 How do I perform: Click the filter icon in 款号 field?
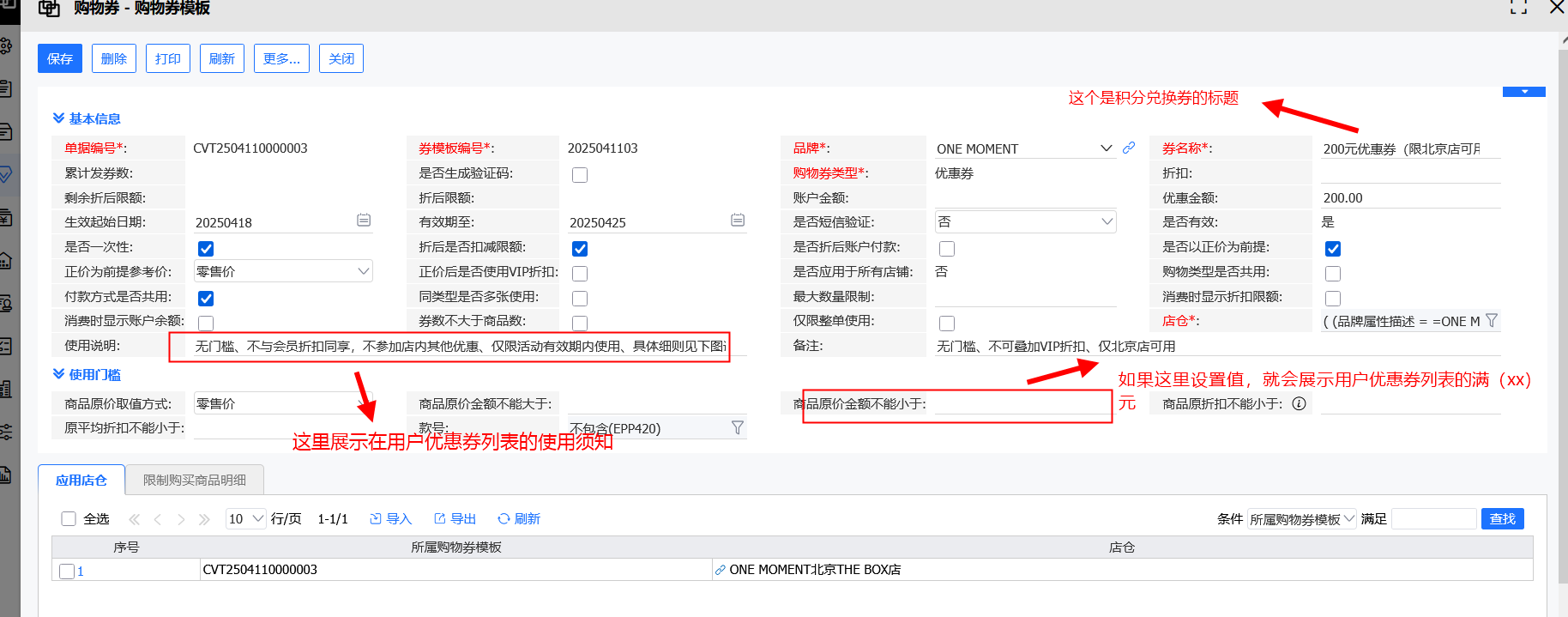click(x=738, y=427)
